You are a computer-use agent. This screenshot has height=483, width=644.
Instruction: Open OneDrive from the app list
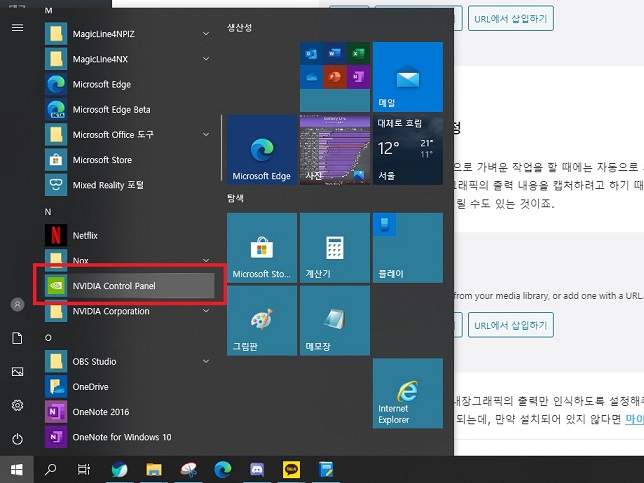pyautogui.click(x=129, y=386)
